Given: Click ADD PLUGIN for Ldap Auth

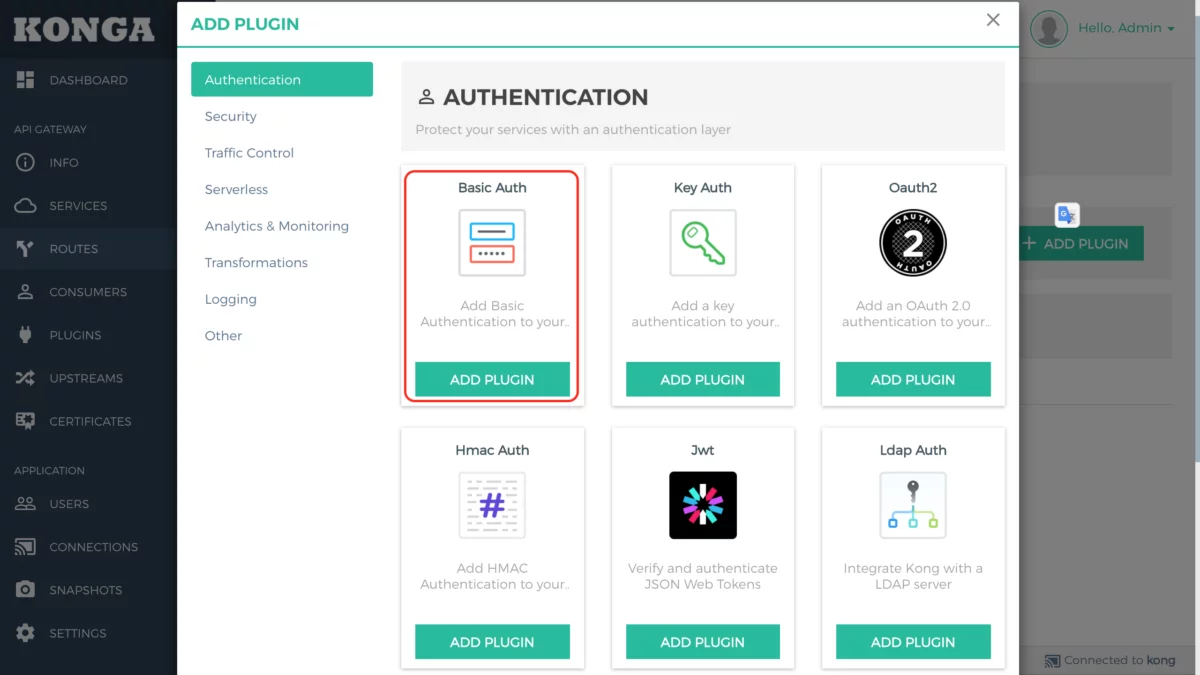Looking at the screenshot, I should 913,642.
